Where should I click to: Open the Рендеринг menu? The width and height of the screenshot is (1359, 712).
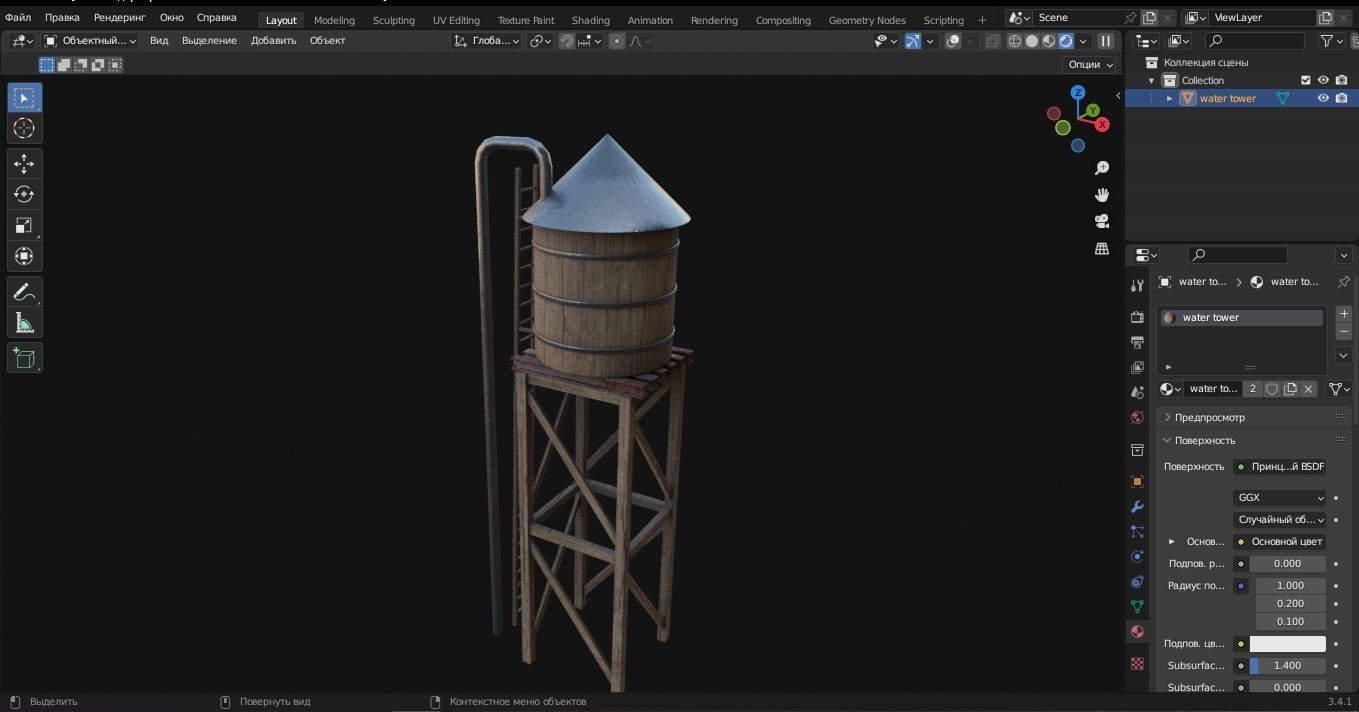tap(120, 18)
